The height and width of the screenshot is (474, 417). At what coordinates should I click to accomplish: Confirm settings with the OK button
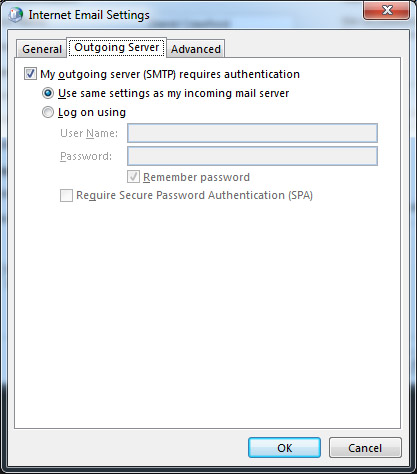click(284, 448)
